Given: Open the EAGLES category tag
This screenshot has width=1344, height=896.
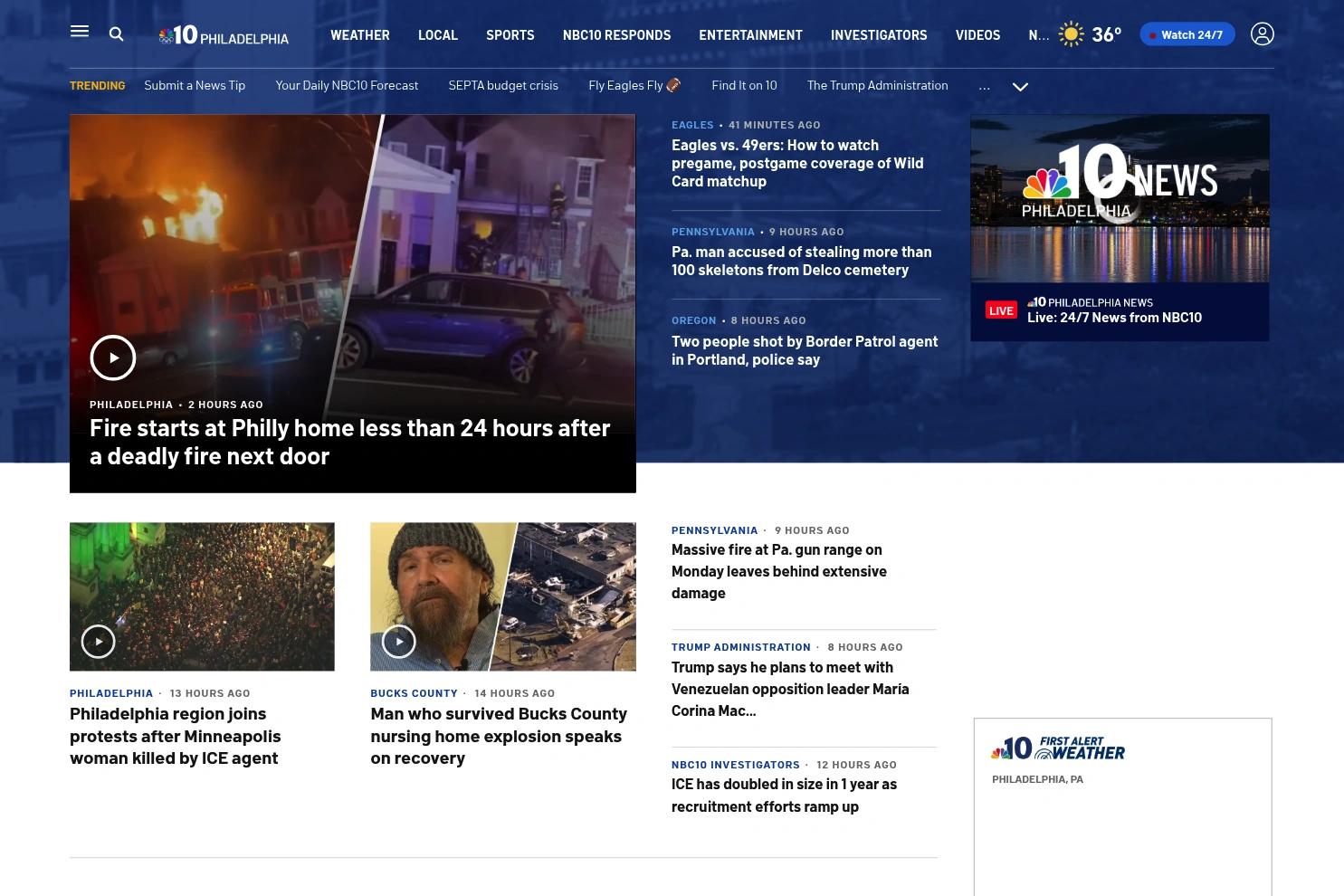Looking at the screenshot, I should pos(692,125).
